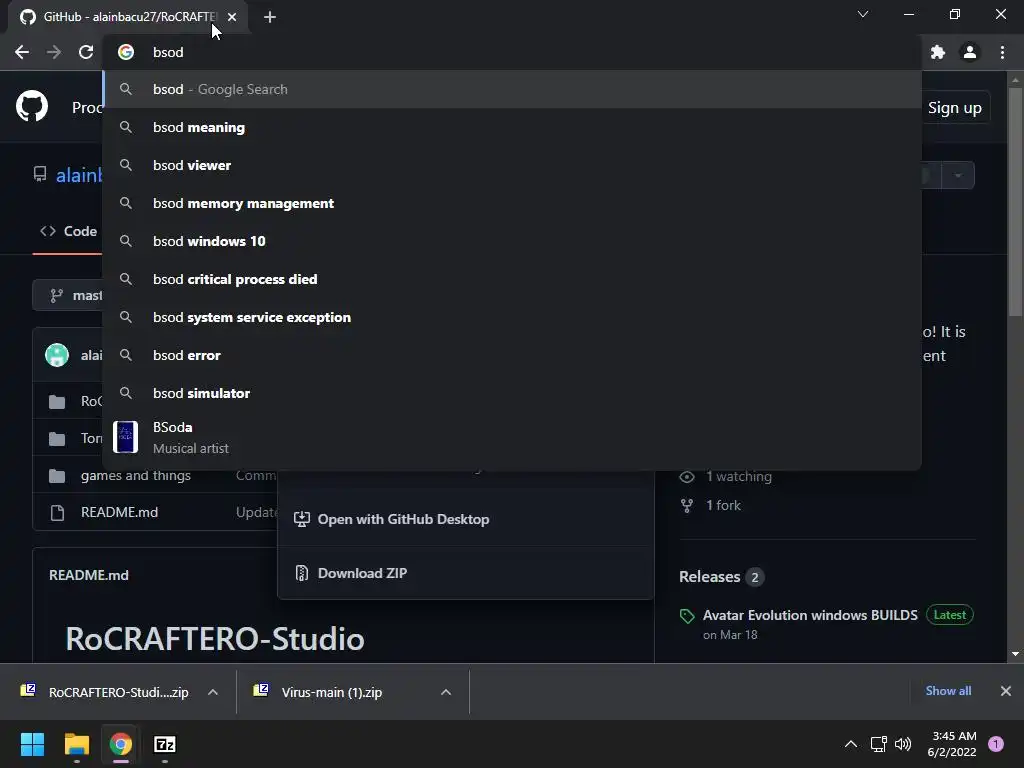Screen dimensions: 1024x768
Task: Open the notification badge in taskbar
Action: click(996, 744)
